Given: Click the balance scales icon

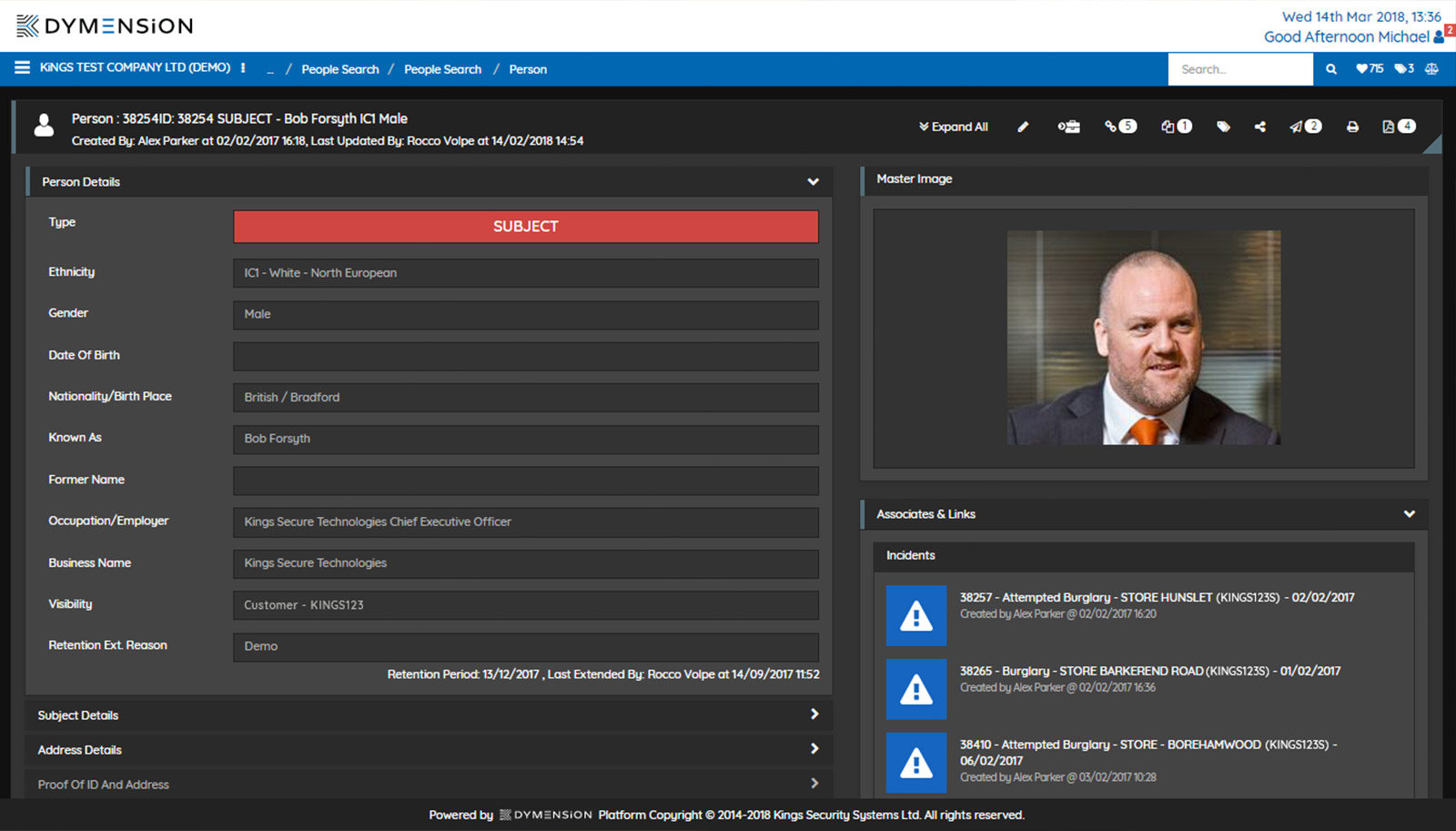Looking at the screenshot, I should tap(1431, 68).
